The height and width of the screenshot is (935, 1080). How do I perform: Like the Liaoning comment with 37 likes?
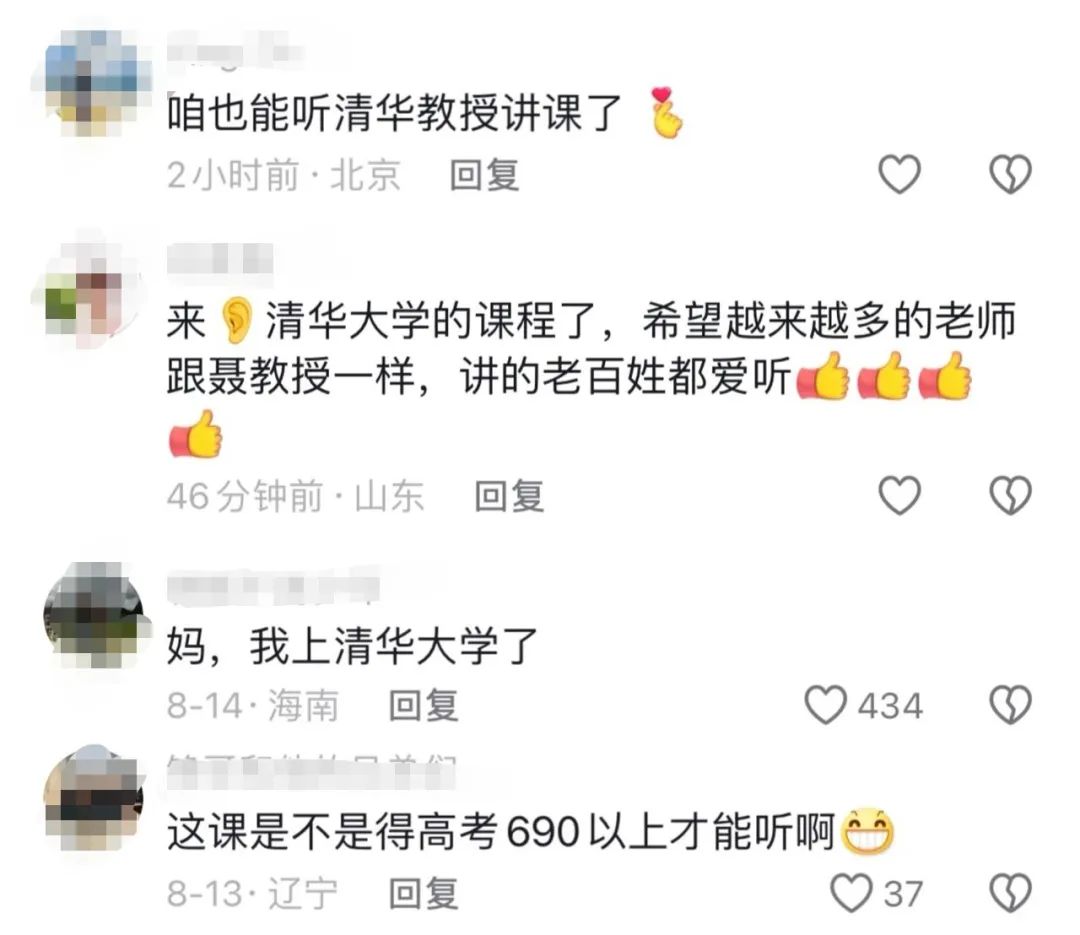click(851, 893)
